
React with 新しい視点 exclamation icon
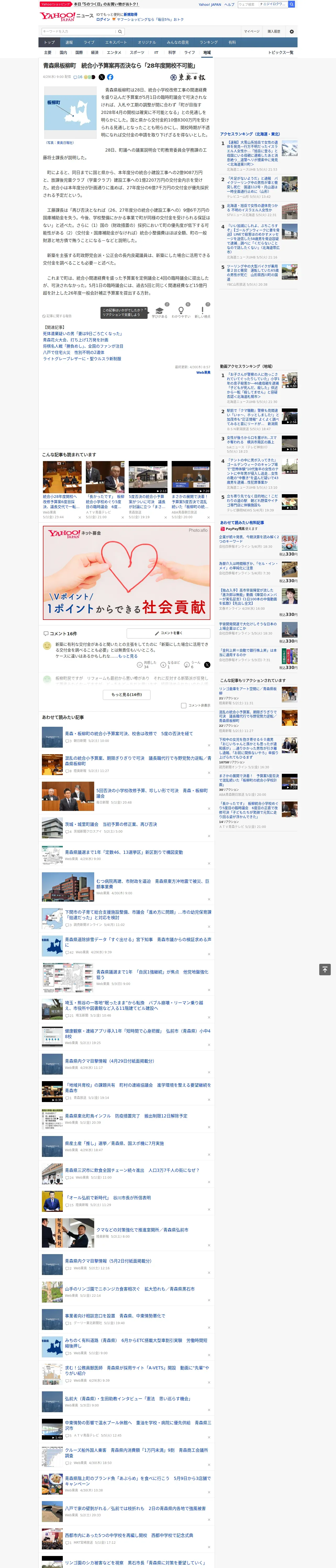tap(203, 310)
